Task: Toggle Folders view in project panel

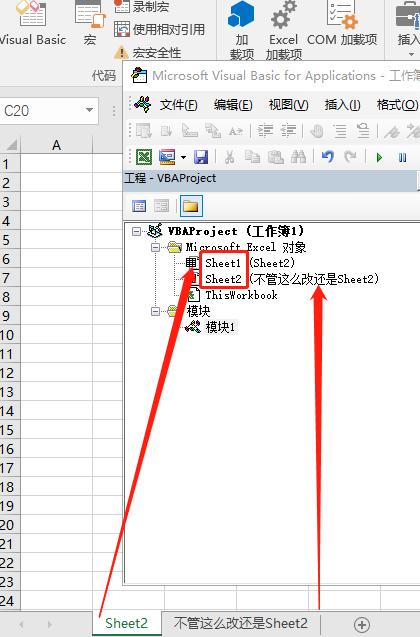Action: click(x=191, y=206)
